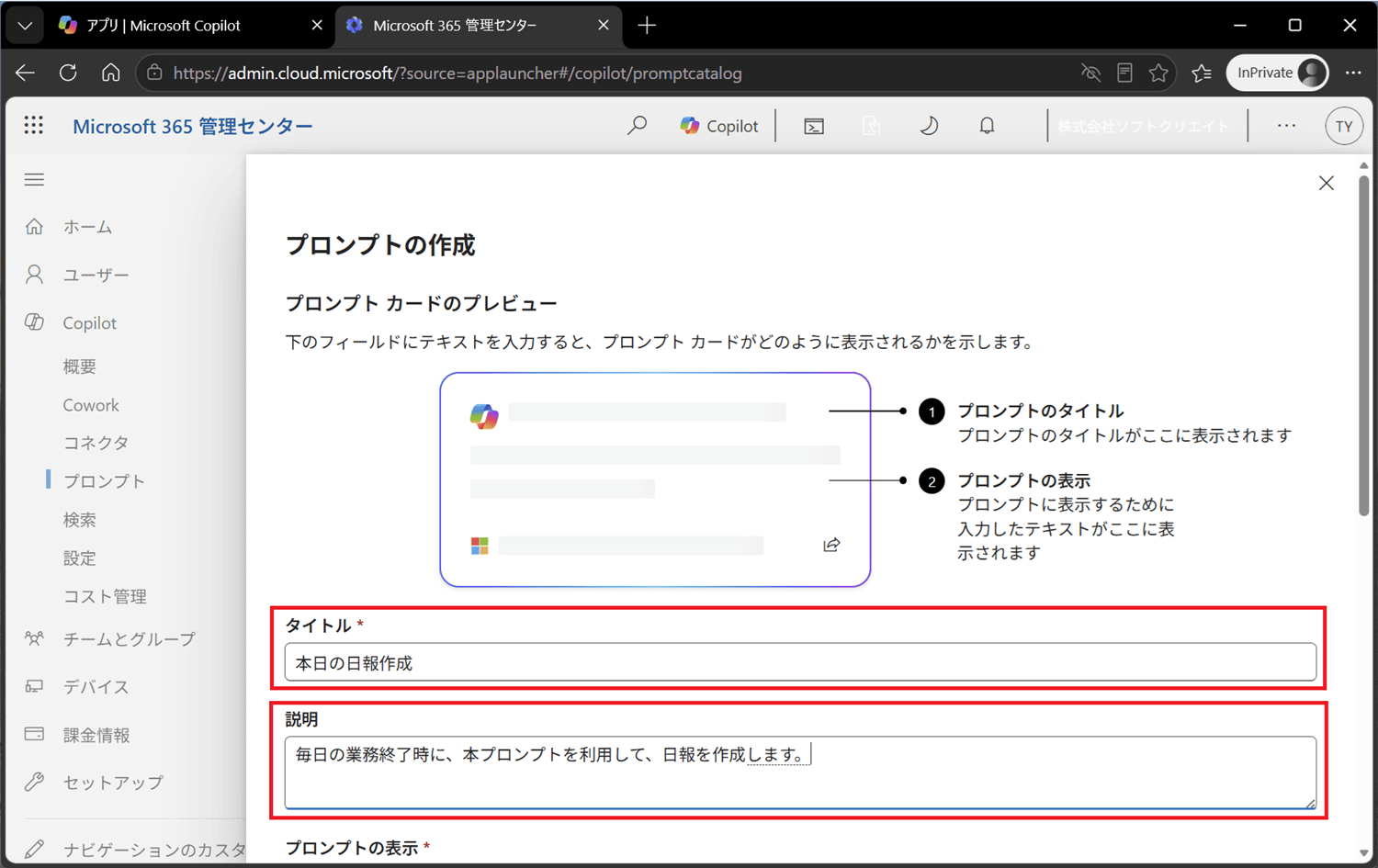Viewport: 1378px width, 868px height.
Task: Select 概要 under Copilot
Action: pos(80,366)
